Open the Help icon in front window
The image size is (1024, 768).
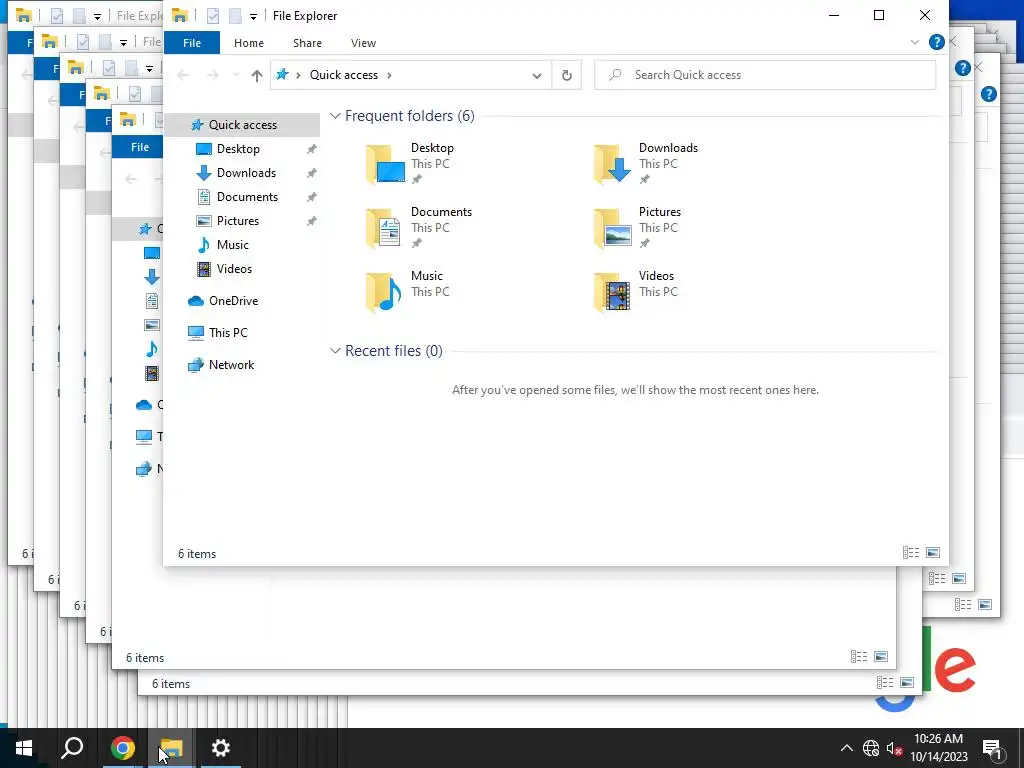[x=936, y=42]
